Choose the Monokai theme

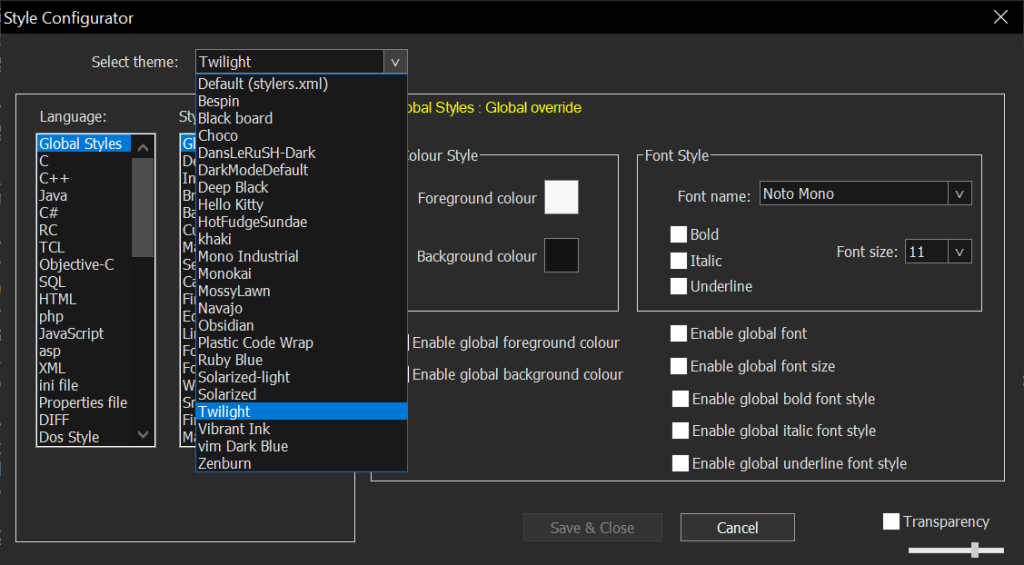coord(226,273)
